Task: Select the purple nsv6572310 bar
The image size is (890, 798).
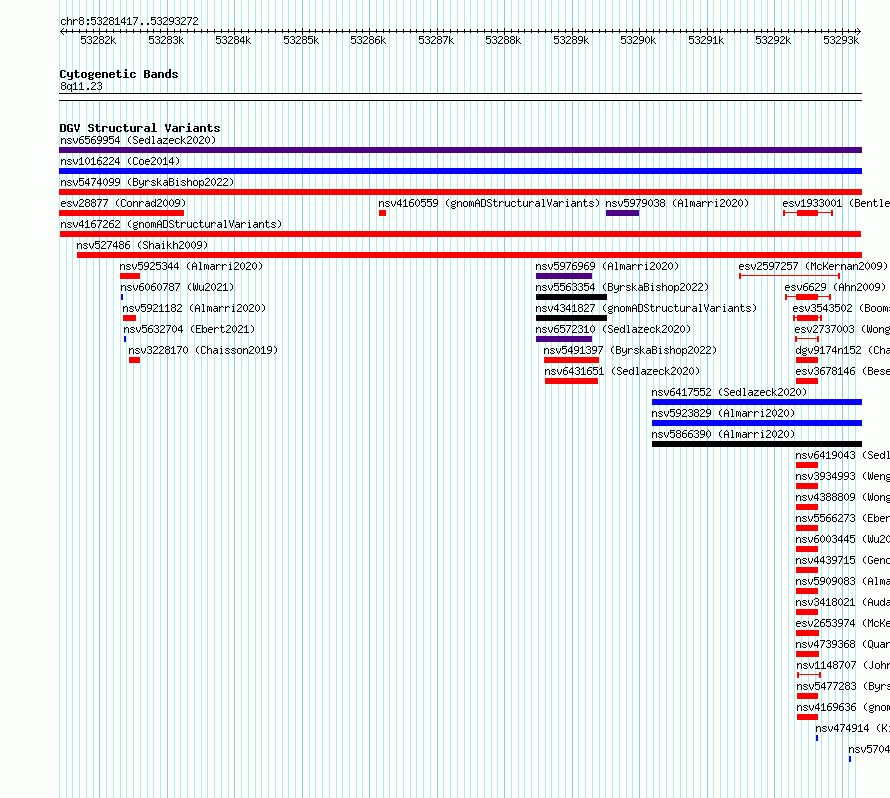Action: 564,339
